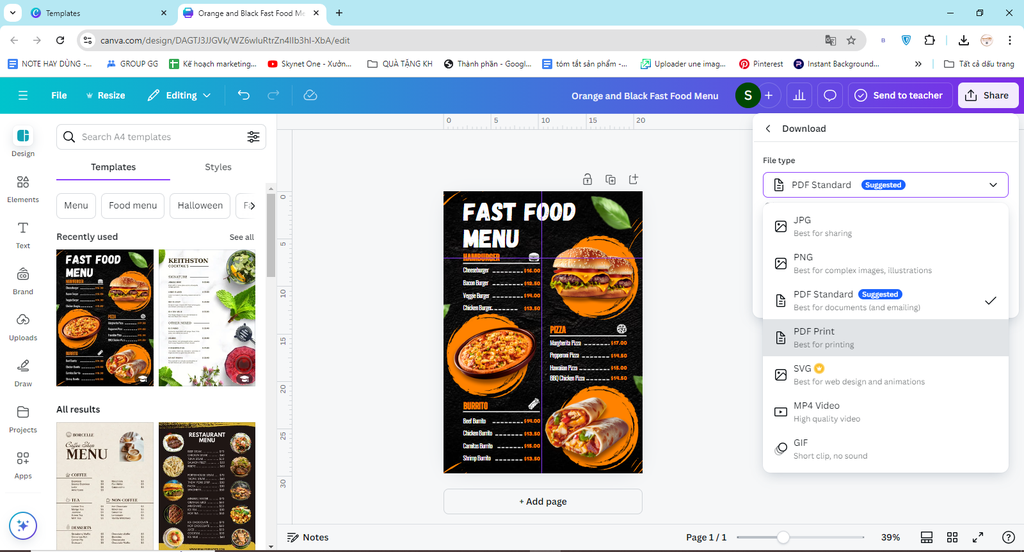The height and width of the screenshot is (552, 1024).
Task: Add a new page icon above canvas
Action: (633, 179)
